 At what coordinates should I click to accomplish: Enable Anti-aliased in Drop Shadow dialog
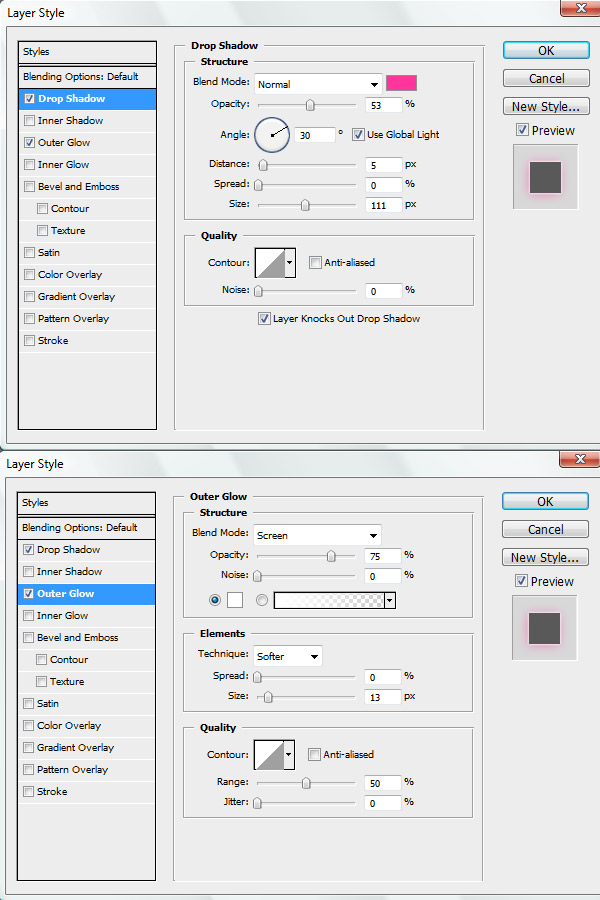pyautogui.click(x=315, y=262)
